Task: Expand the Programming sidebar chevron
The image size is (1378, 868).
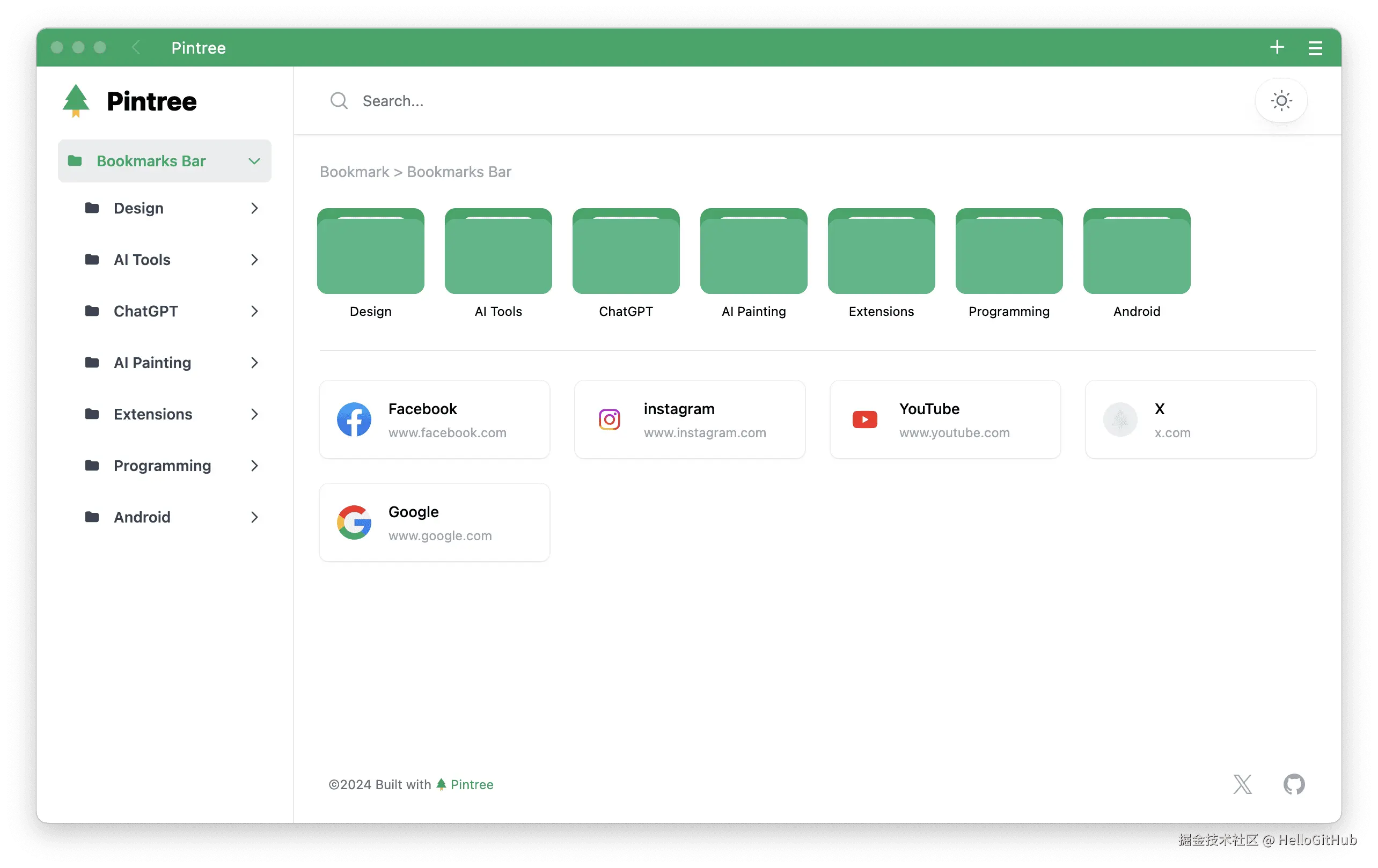Action: [254, 466]
